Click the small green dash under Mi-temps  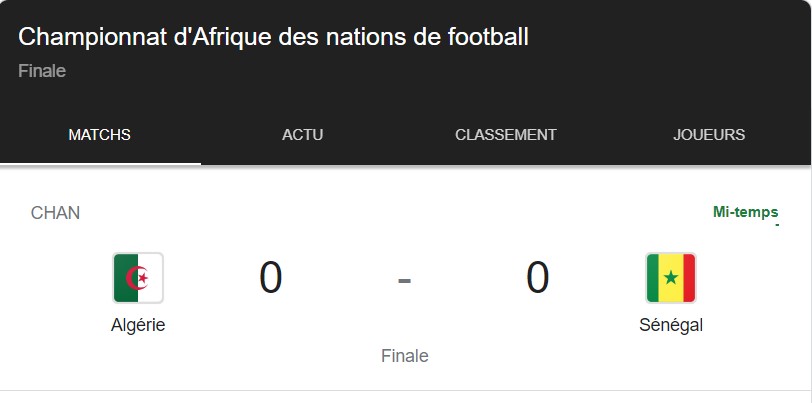pos(776,224)
